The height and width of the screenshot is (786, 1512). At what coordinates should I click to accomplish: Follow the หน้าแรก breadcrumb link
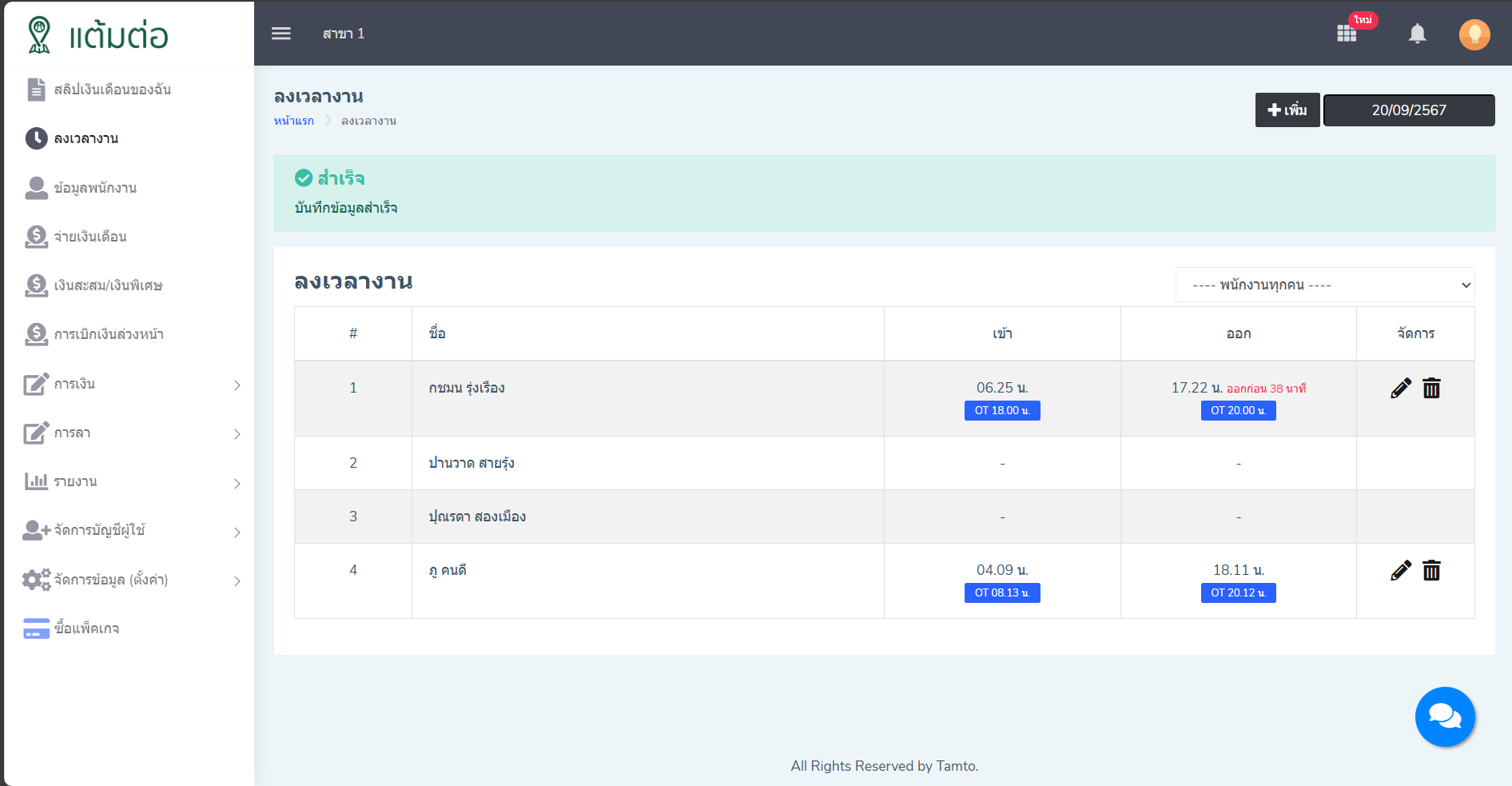(293, 121)
